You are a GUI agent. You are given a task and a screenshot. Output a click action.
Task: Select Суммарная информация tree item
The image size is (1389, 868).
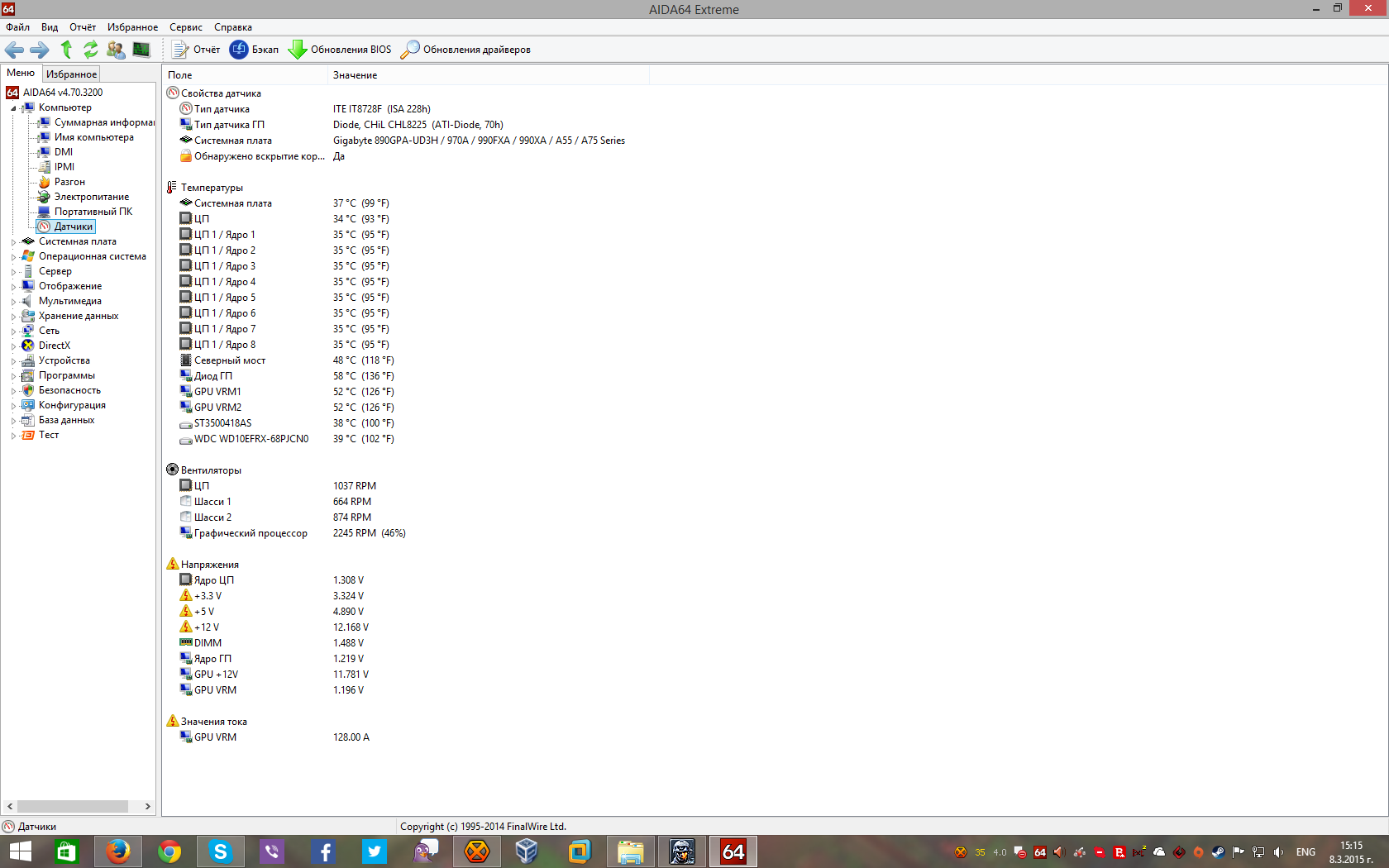pyautogui.click(x=104, y=122)
